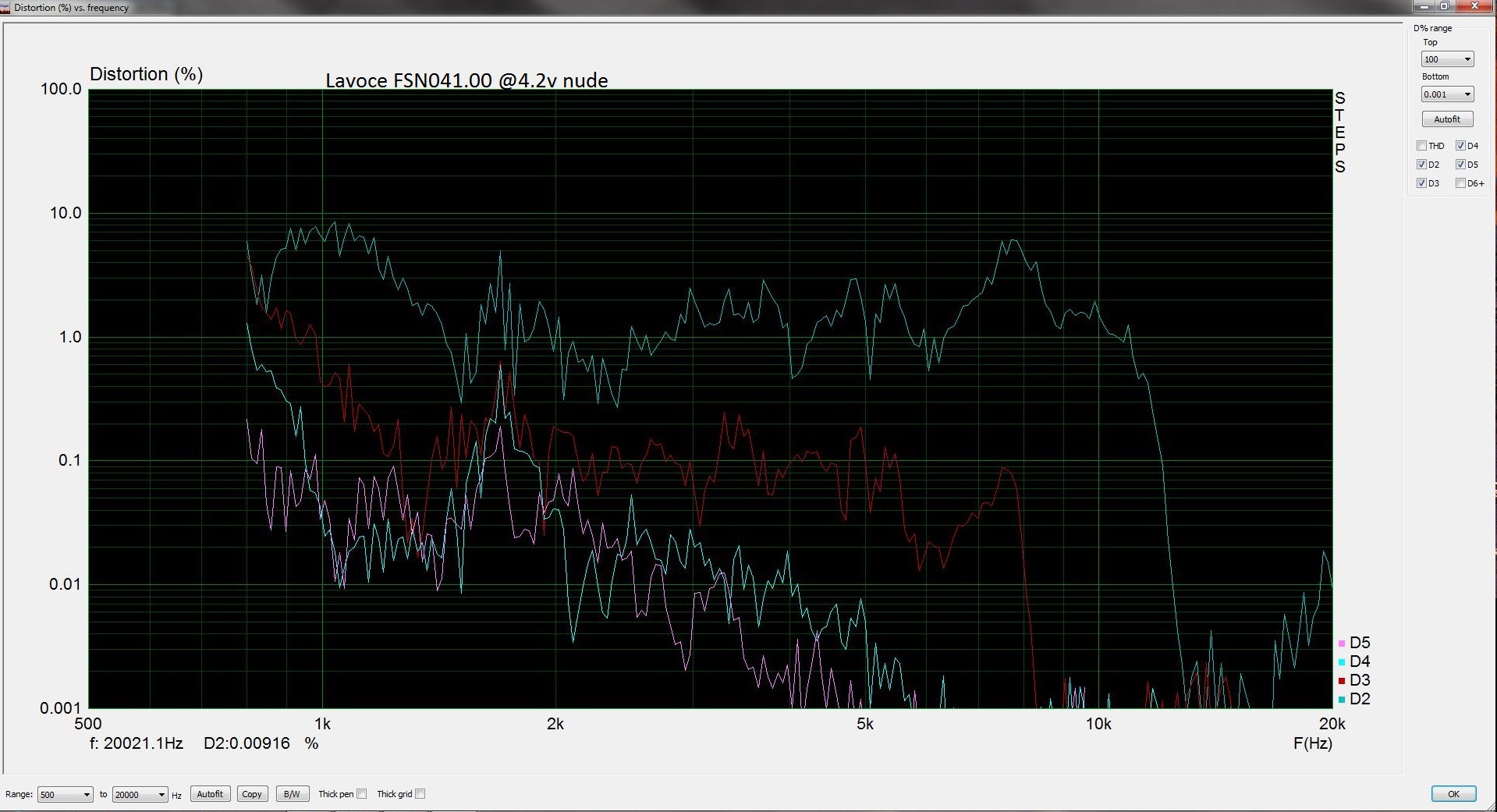Viewport: 1497px width, 812px height.
Task: Click the 10.0 distortion axis label
Action: coord(66,213)
